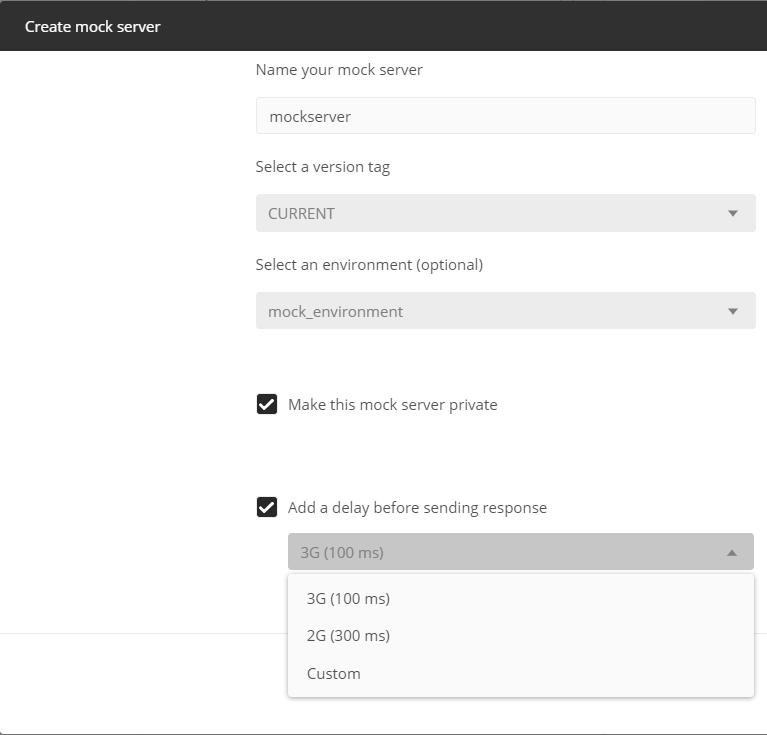Click the "Create mock server" header title

click(x=93, y=27)
